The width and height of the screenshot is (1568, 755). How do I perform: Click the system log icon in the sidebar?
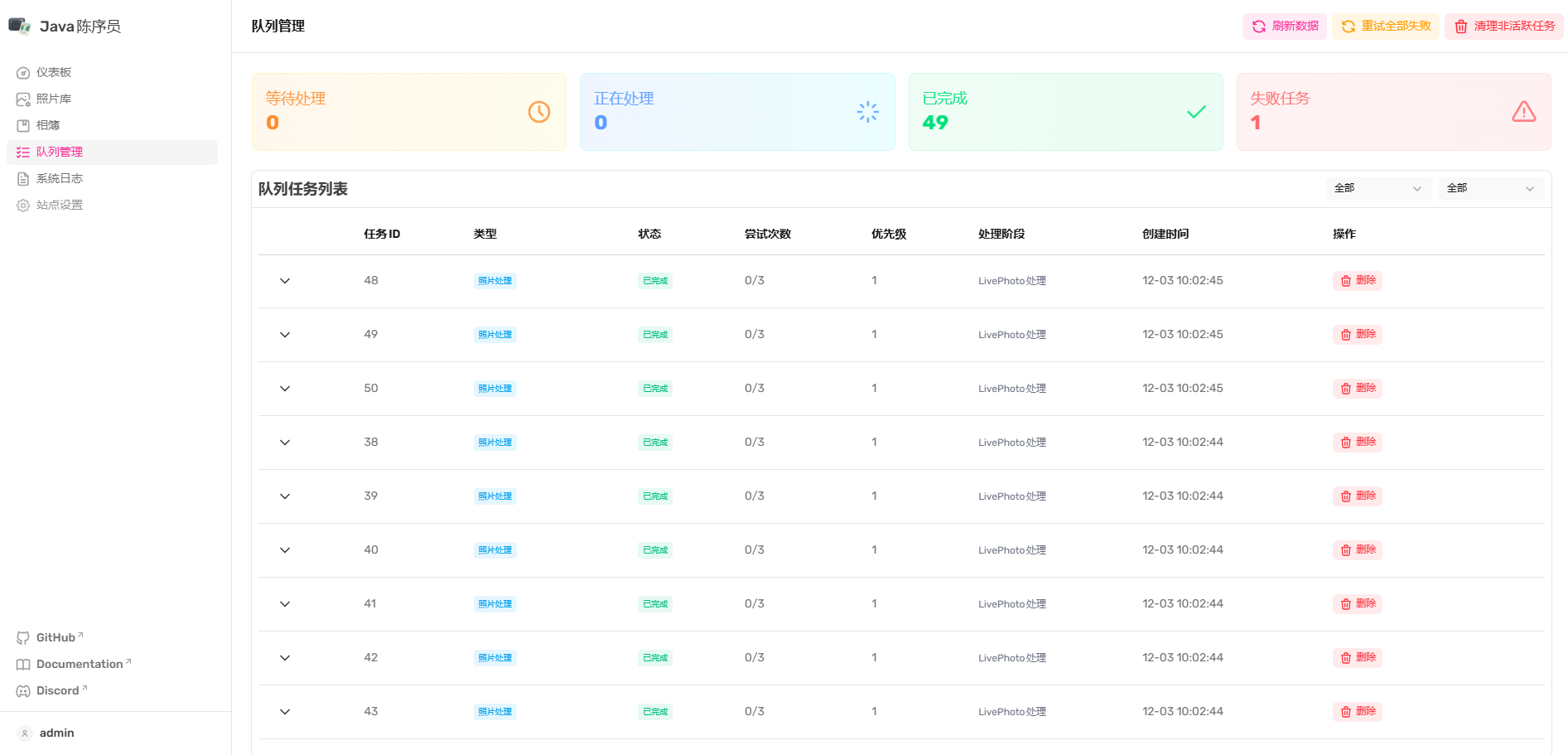click(x=23, y=179)
